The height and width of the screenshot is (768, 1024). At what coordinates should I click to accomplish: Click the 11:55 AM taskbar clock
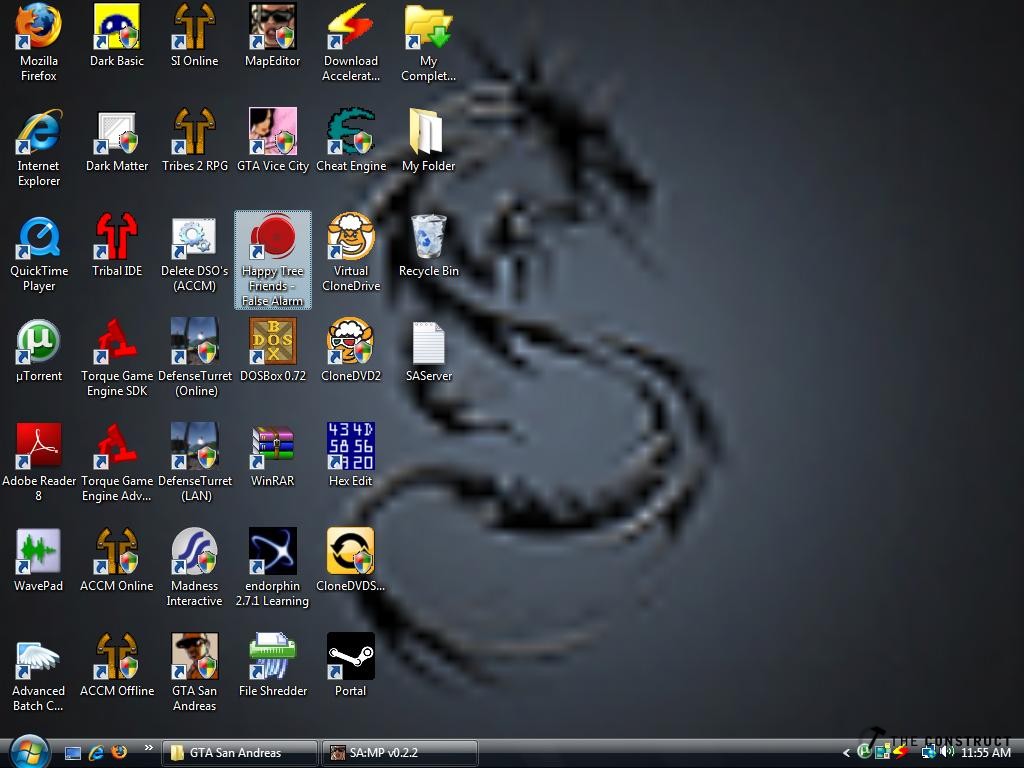click(x=986, y=753)
